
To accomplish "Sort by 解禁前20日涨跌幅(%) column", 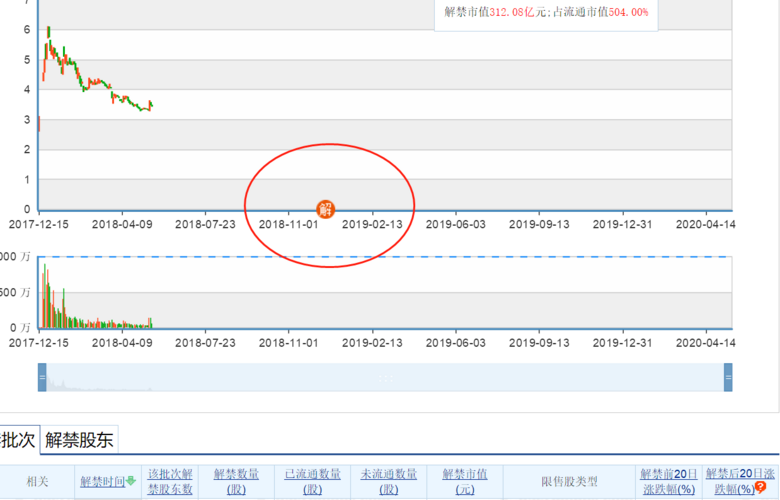I will click(669, 482).
